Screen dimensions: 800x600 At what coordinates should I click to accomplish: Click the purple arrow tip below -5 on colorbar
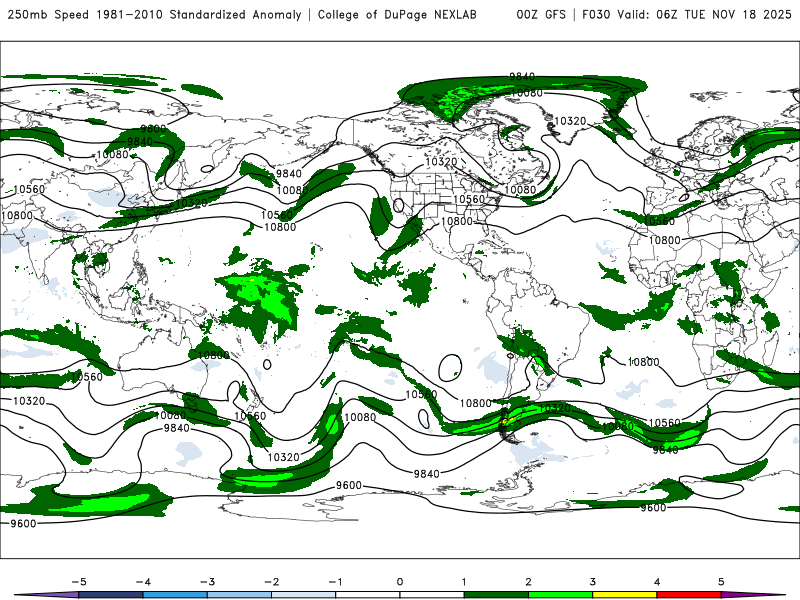click(x=46, y=595)
